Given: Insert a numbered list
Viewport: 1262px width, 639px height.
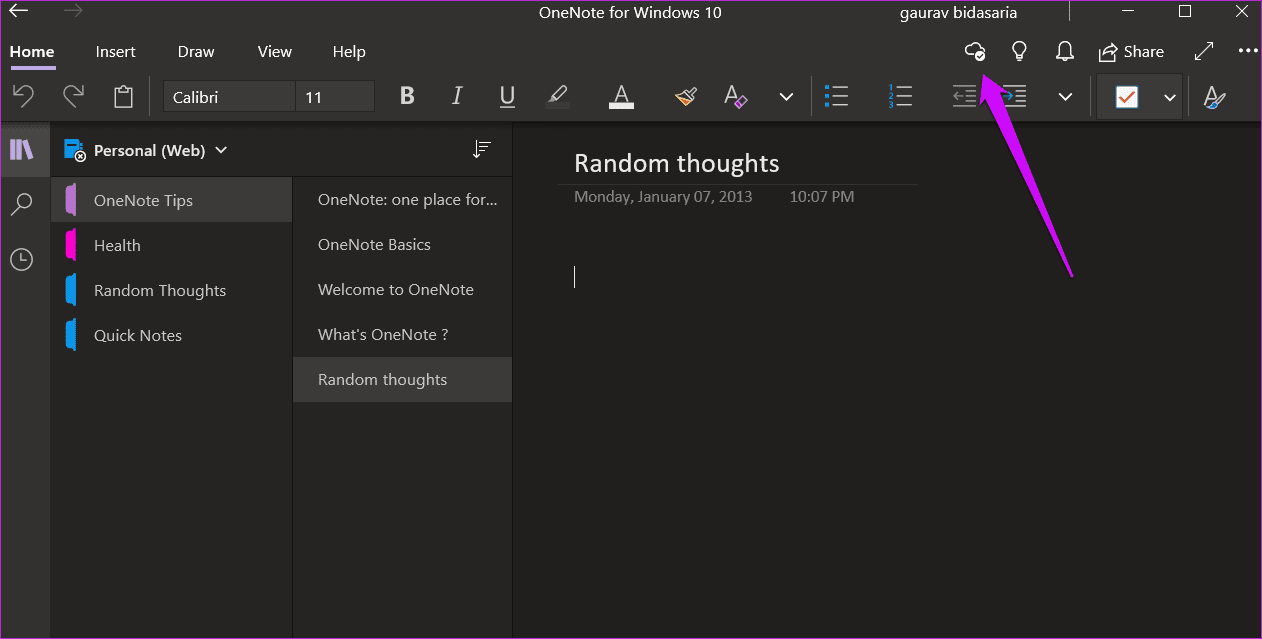Looking at the screenshot, I should pos(900,97).
